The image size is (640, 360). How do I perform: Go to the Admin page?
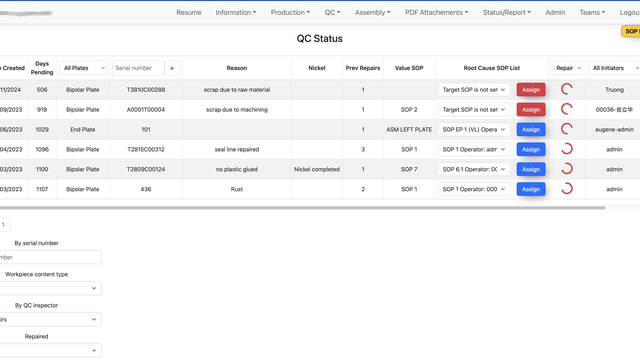555,13
